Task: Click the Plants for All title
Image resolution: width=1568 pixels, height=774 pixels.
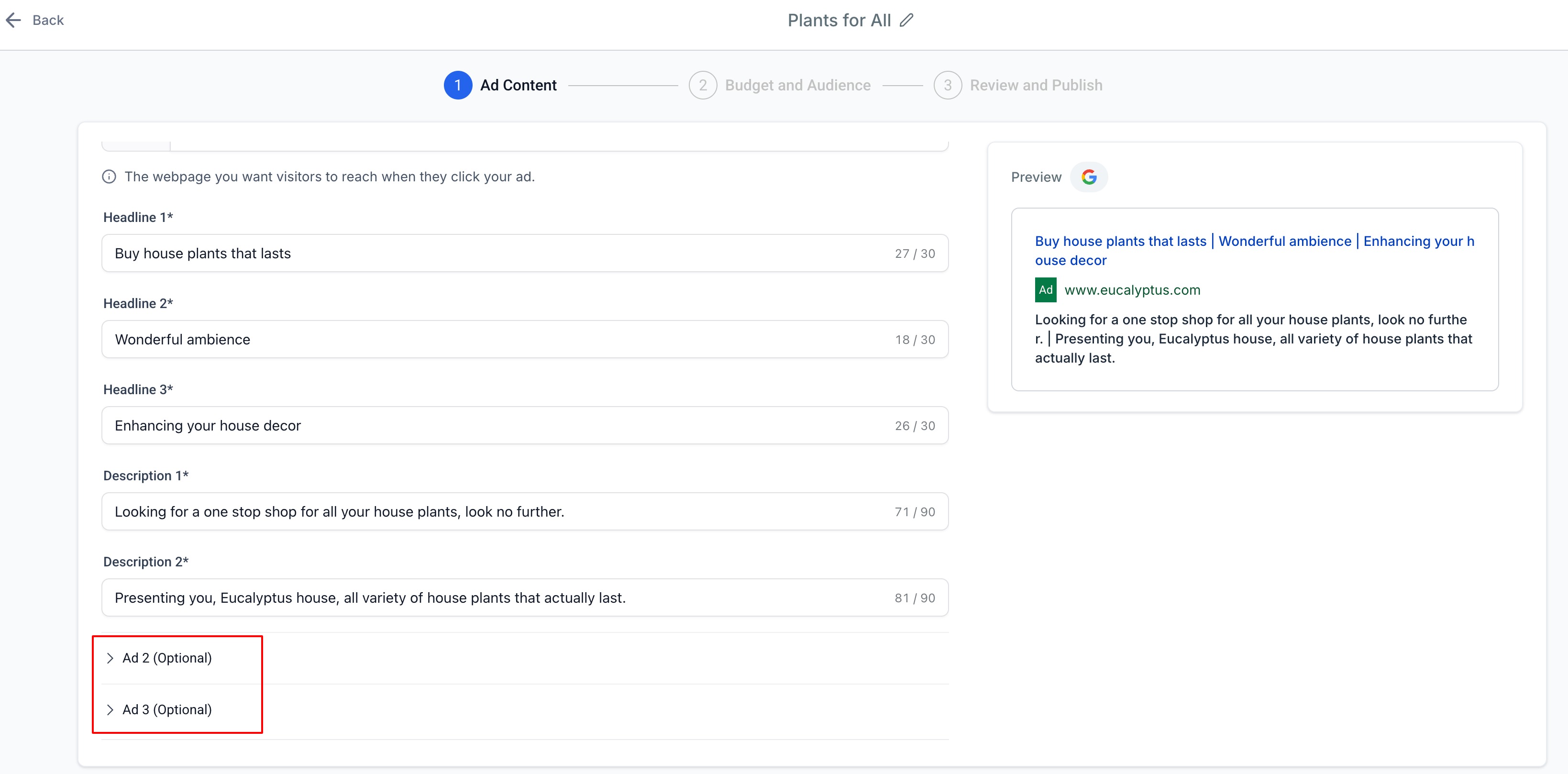Action: [x=839, y=20]
